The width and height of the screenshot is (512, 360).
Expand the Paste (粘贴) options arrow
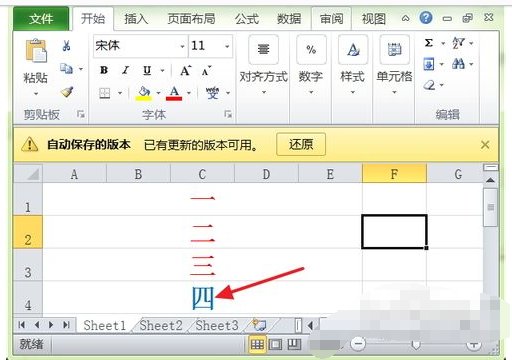click(x=36, y=94)
